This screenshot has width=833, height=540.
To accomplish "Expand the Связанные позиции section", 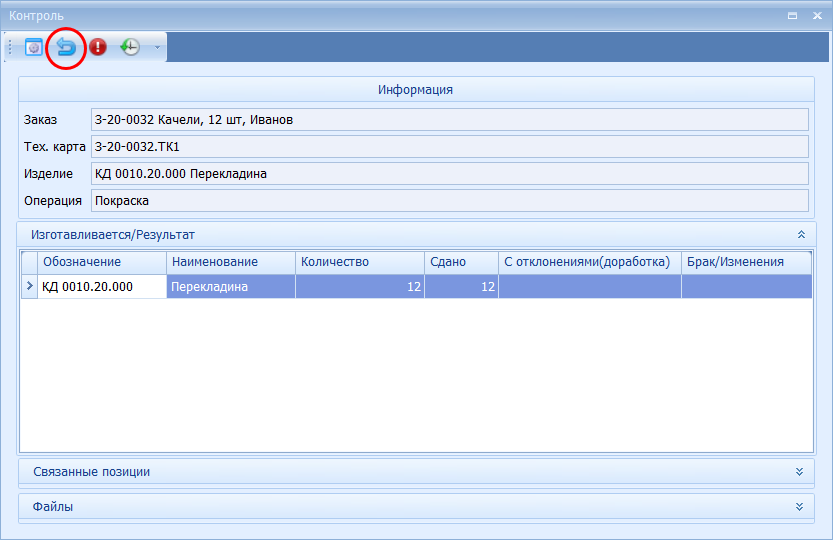I will [799, 471].
